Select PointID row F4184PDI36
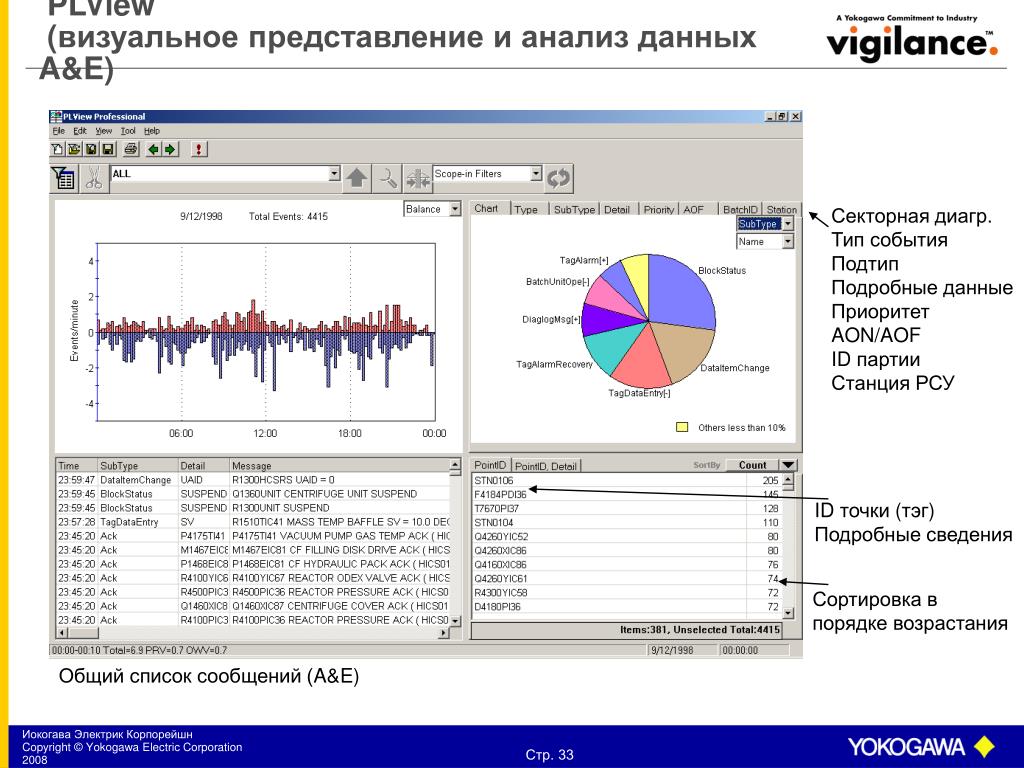The width and height of the screenshot is (1024, 768). click(x=626, y=494)
